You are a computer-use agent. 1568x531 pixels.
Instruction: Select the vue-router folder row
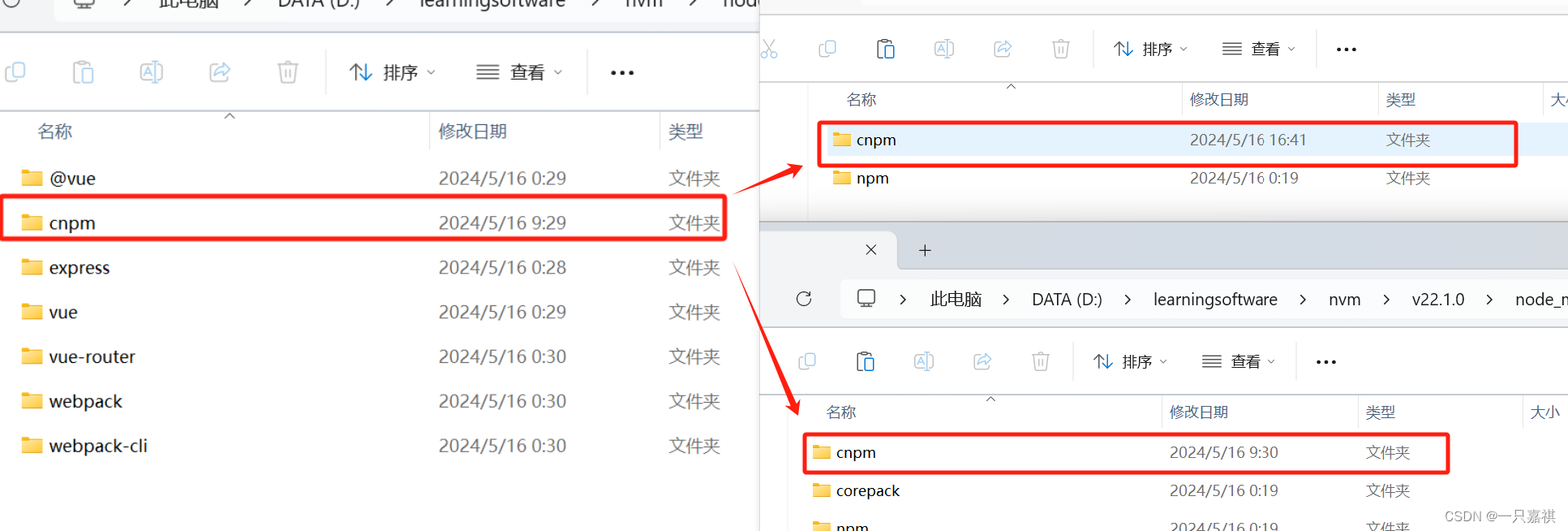point(372,357)
